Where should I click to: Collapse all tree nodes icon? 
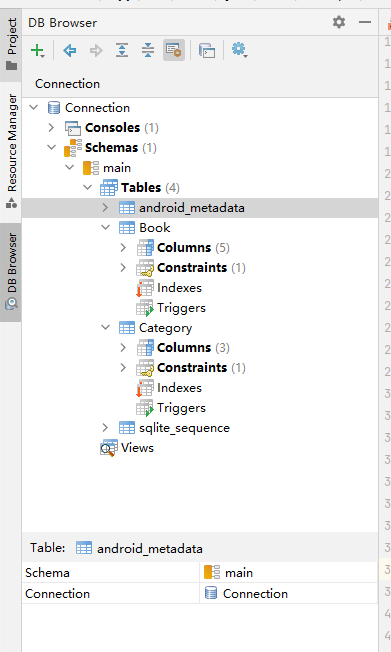coord(148,50)
